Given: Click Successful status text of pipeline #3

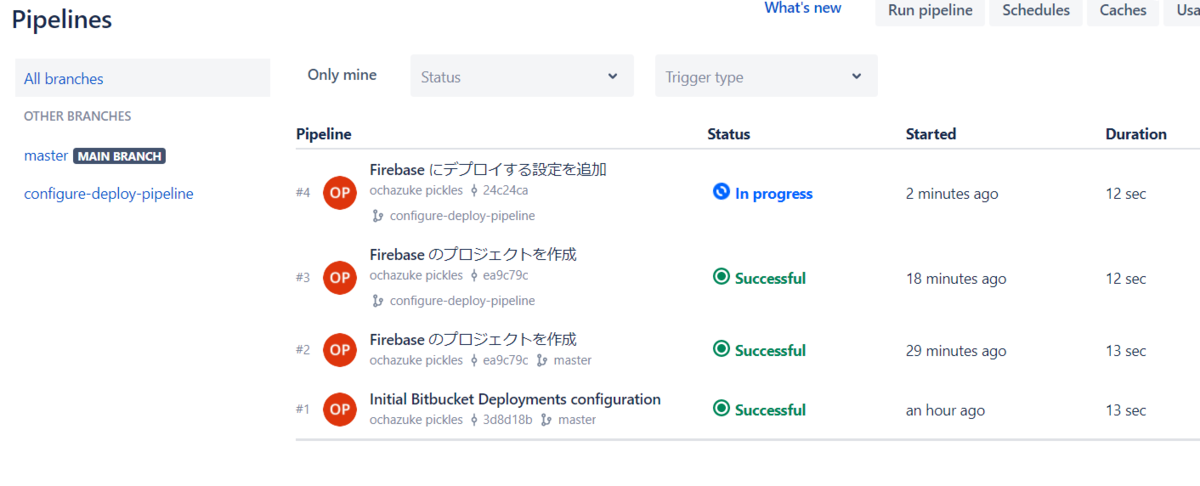Looking at the screenshot, I should [x=770, y=278].
